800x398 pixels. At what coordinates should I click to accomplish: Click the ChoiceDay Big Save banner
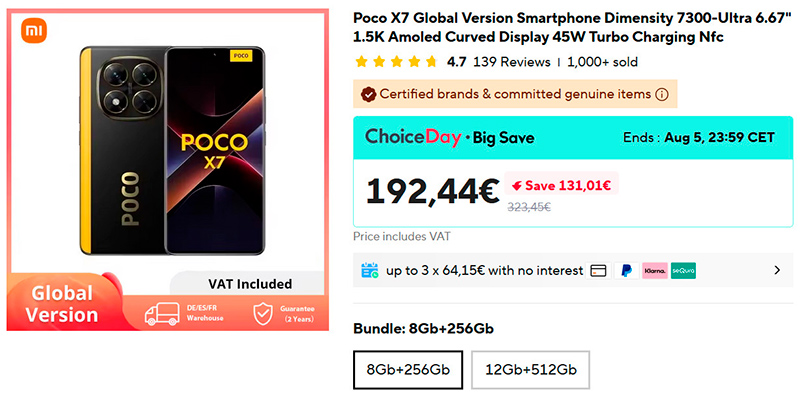[573, 137]
